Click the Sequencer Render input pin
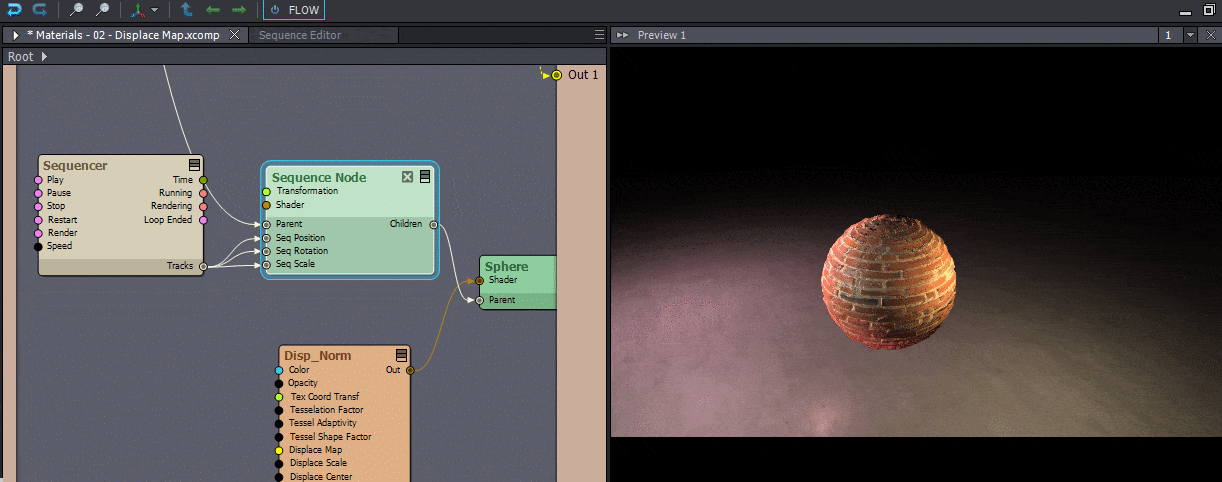 click(39, 233)
